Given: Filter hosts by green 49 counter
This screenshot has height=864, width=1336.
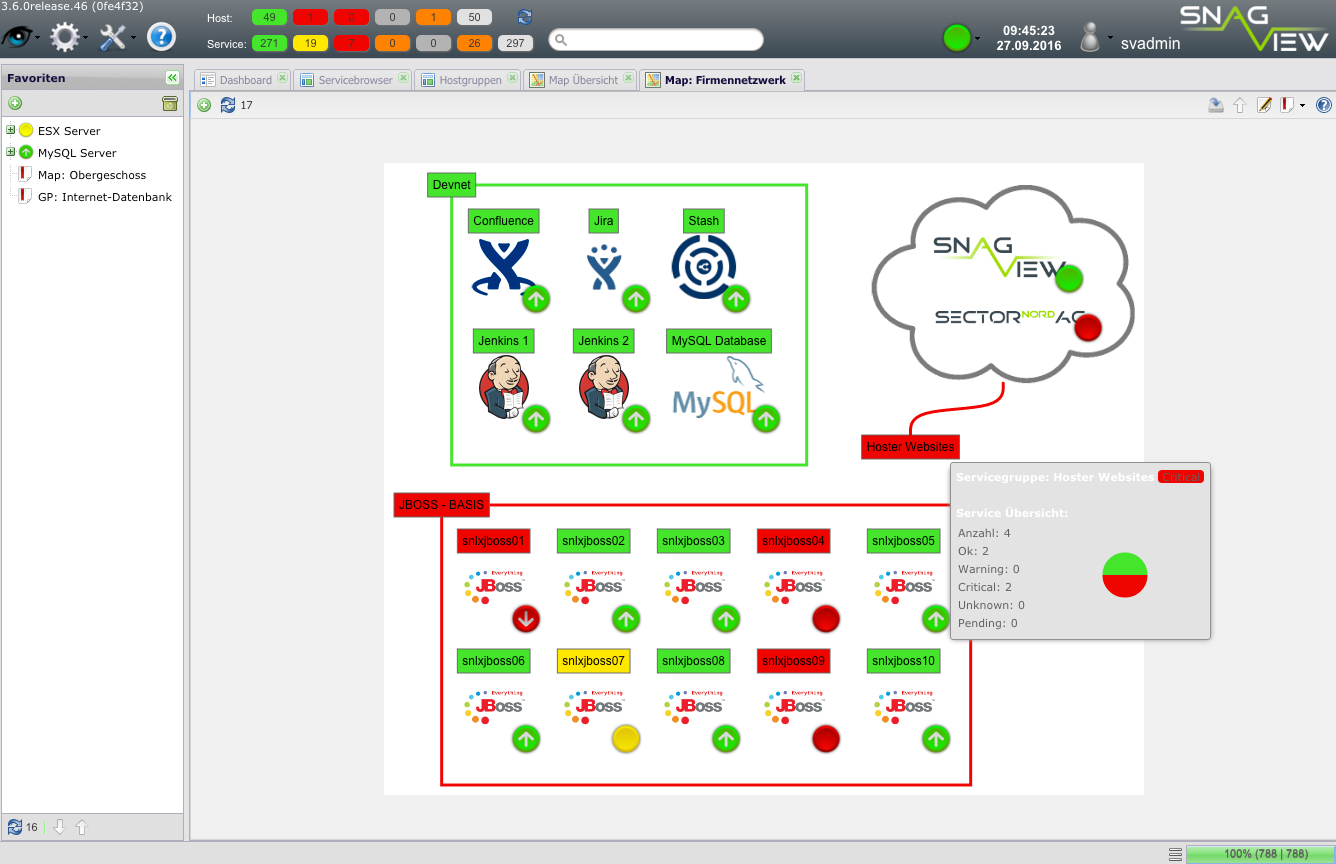Looking at the screenshot, I should pos(269,17).
